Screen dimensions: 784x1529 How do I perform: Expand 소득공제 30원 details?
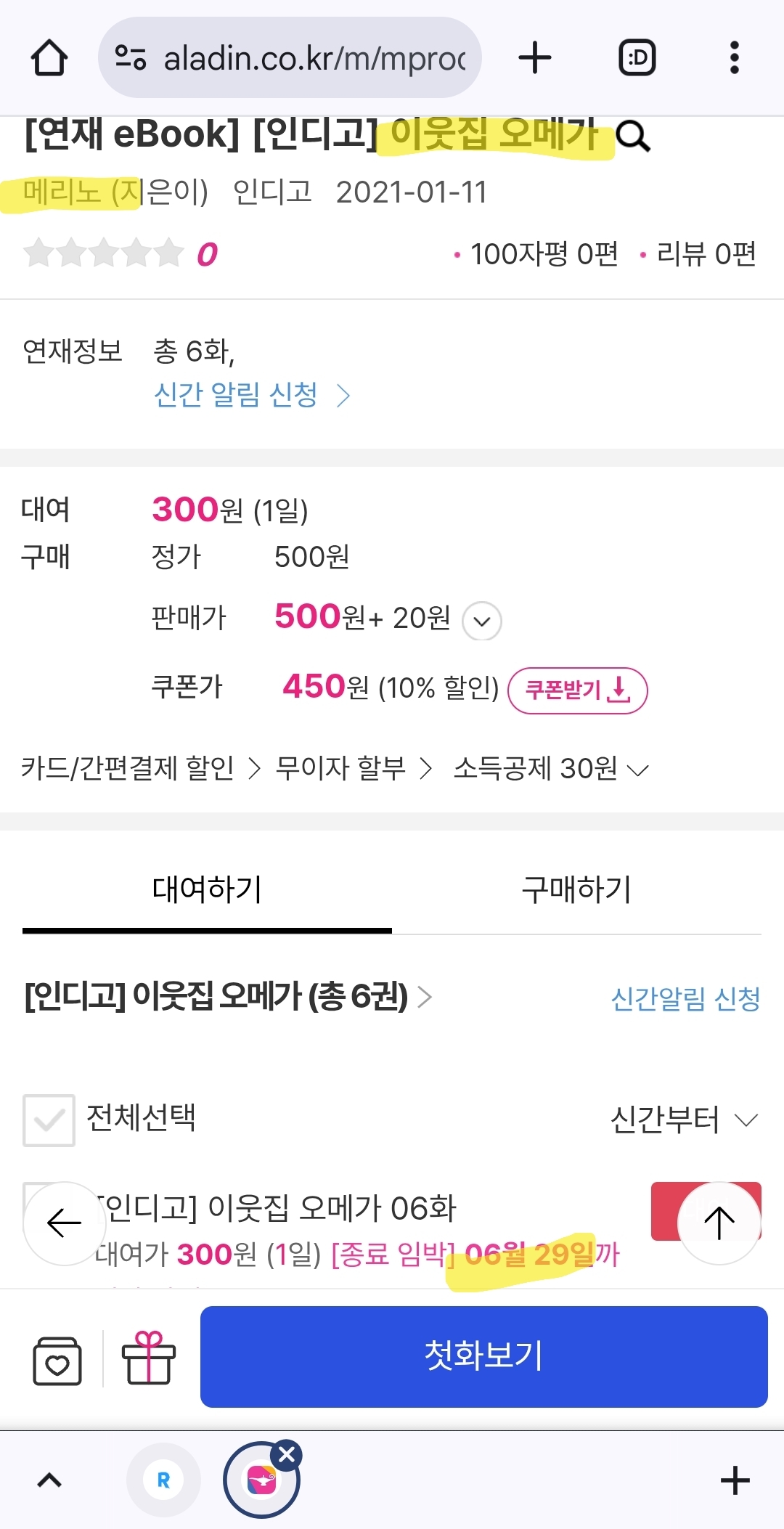(551, 768)
